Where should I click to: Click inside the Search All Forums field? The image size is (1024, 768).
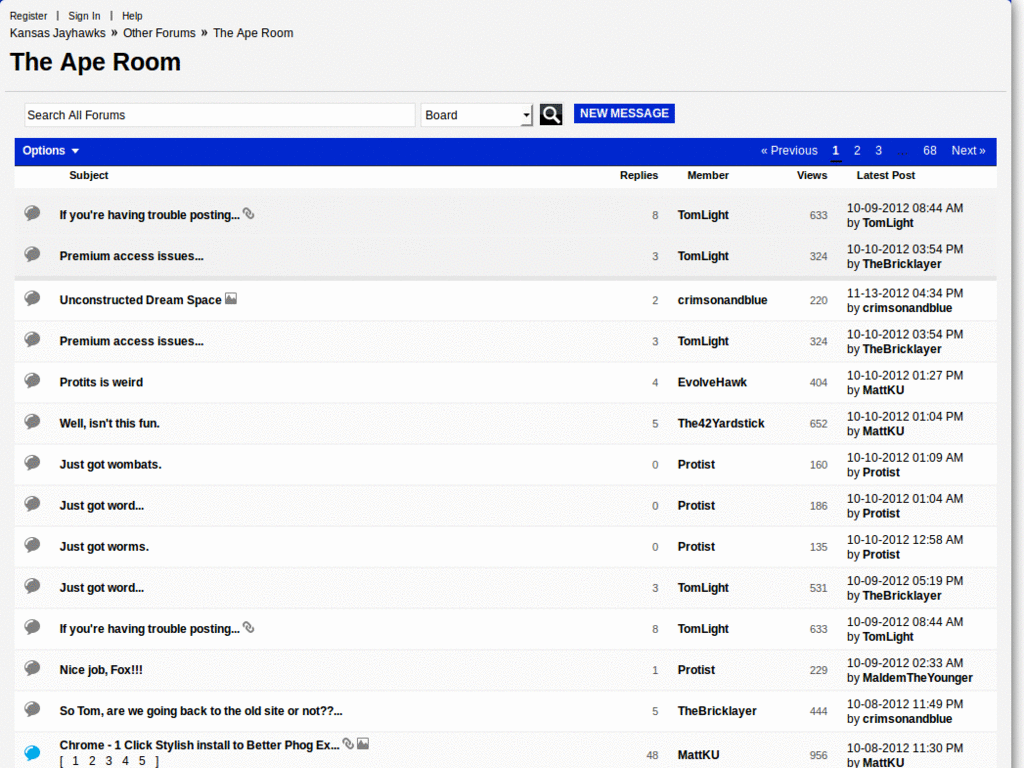[219, 114]
